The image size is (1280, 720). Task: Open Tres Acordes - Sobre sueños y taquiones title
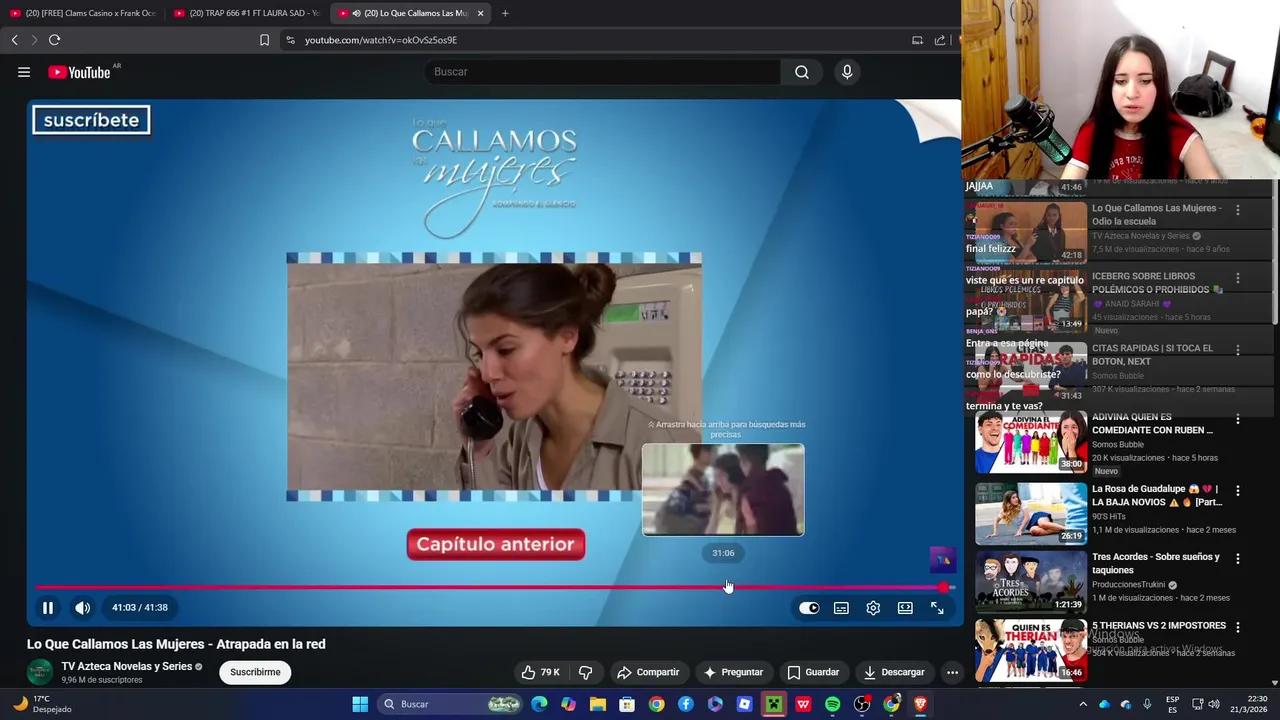coord(1156,563)
